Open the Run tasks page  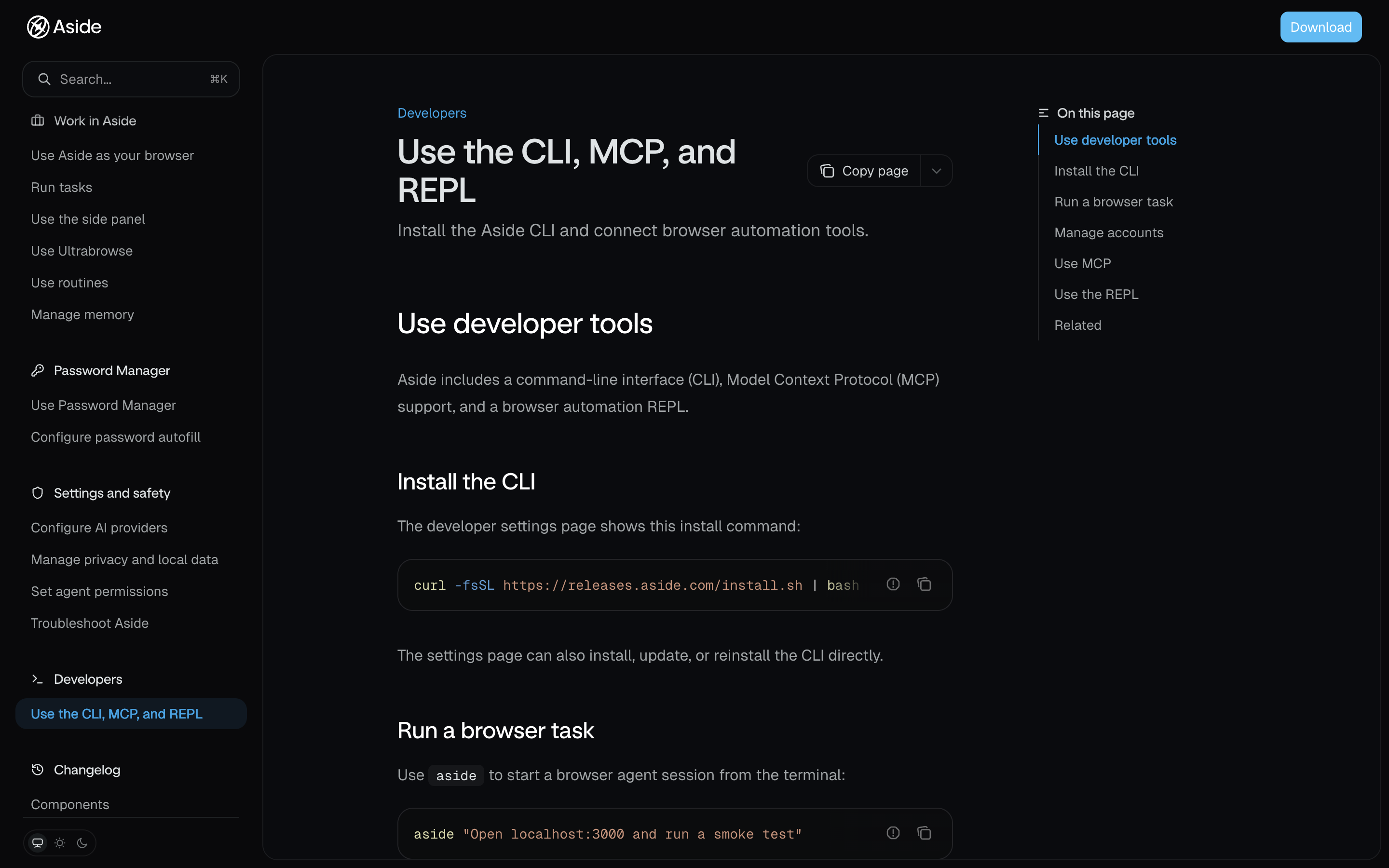(x=61, y=187)
